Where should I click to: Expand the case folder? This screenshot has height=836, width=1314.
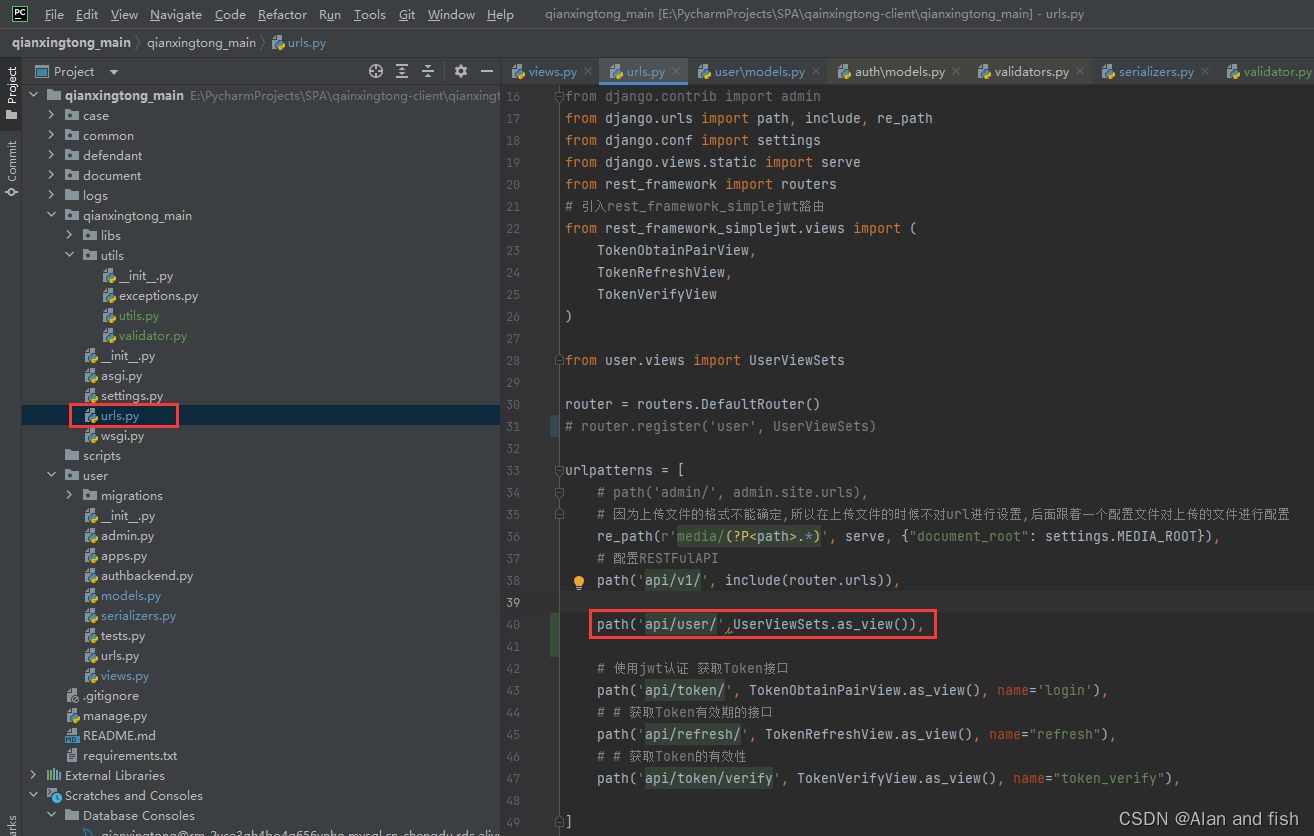point(52,116)
